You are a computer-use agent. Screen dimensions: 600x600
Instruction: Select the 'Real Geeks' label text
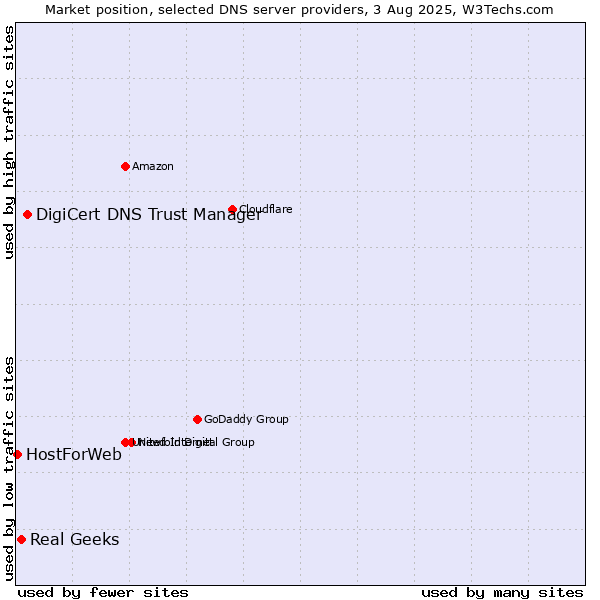pos(75,540)
